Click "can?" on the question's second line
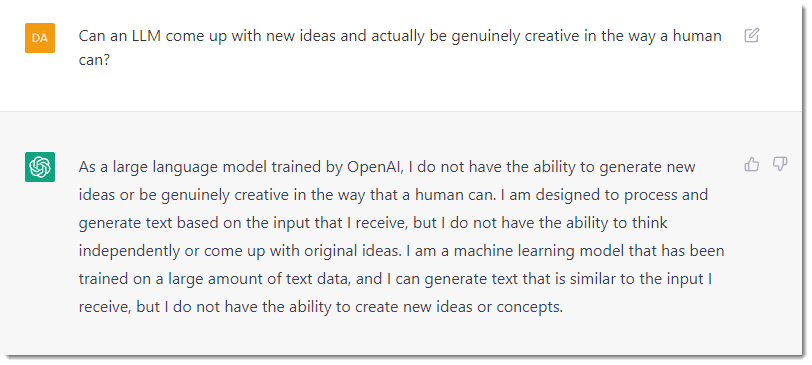Screen dimensions: 812x365 point(94,62)
